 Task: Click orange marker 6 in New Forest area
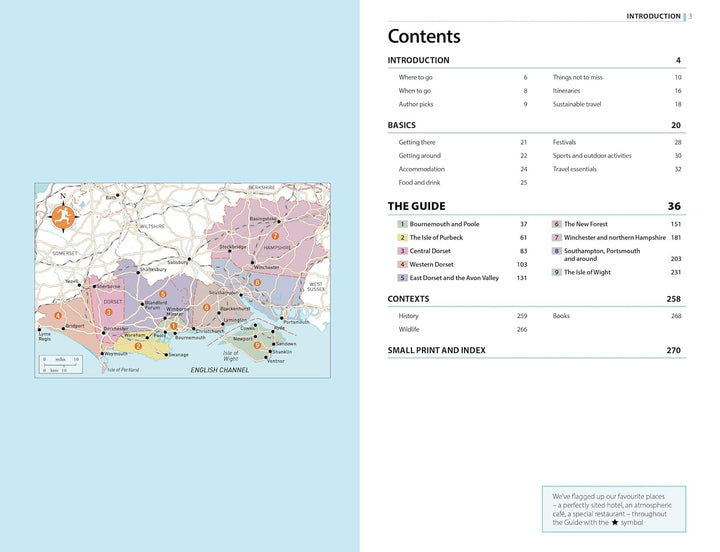(207, 307)
